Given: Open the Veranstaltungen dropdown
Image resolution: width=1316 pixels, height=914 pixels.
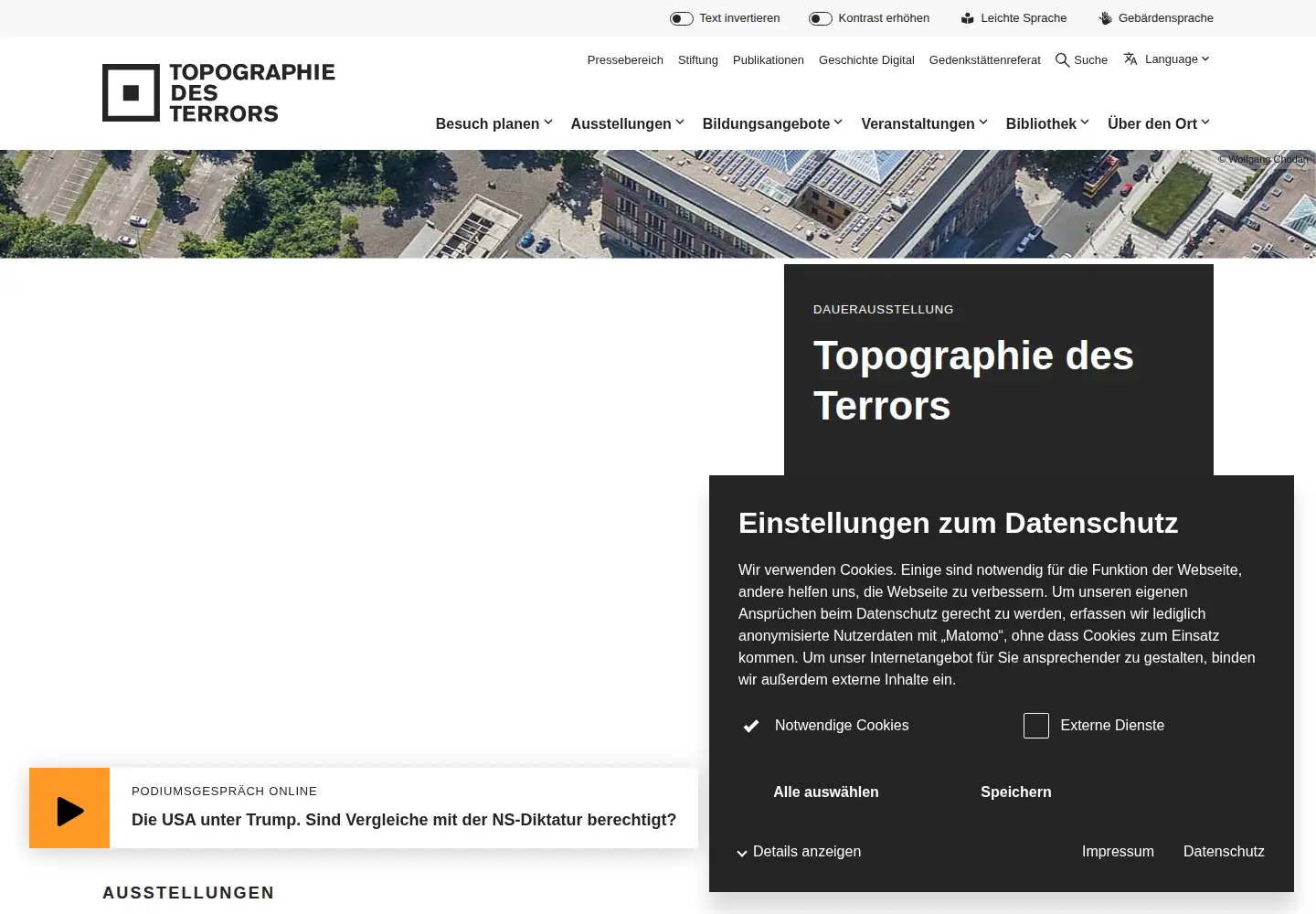Looking at the screenshot, I should [x=925, y=123].
